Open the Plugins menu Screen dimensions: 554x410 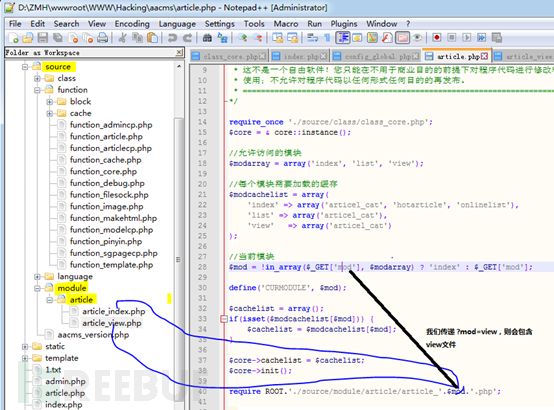click(x=344, y=24)
